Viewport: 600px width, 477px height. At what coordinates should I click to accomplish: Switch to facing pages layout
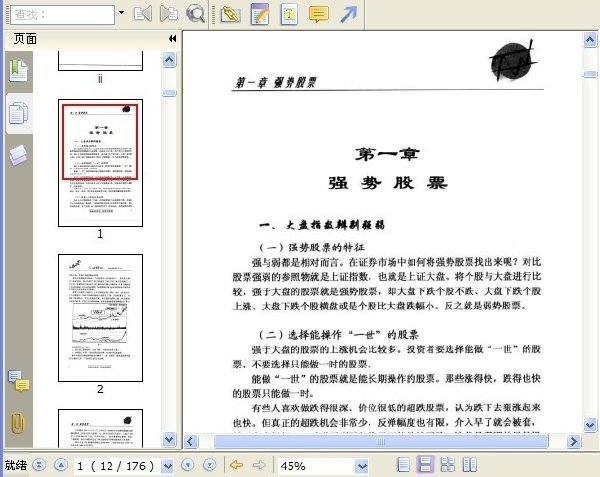coord(470,465)
